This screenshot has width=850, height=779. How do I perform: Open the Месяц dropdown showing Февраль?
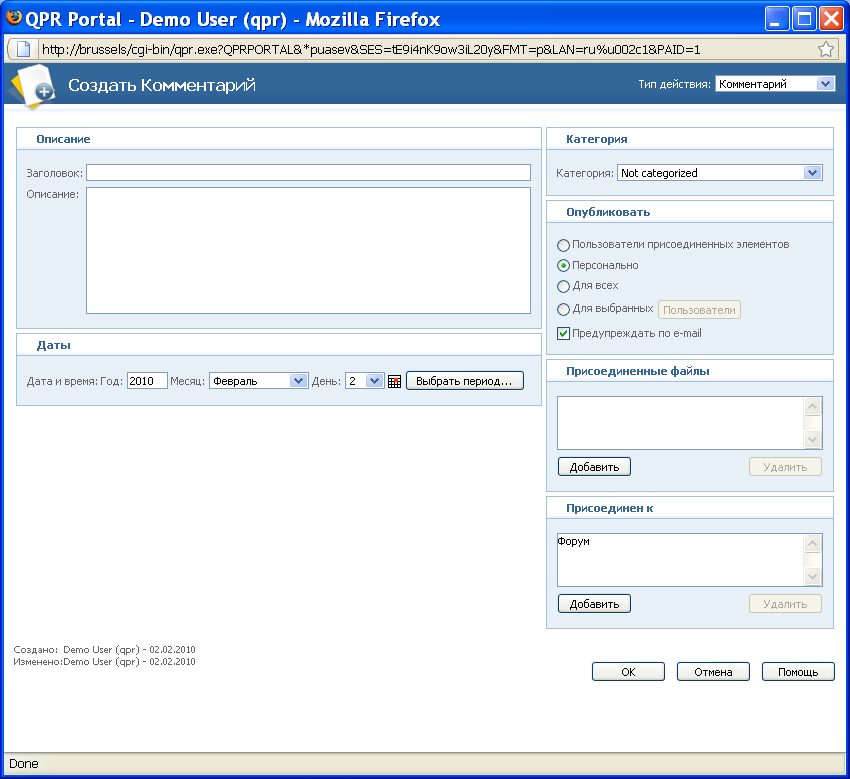tap(258, 381)
